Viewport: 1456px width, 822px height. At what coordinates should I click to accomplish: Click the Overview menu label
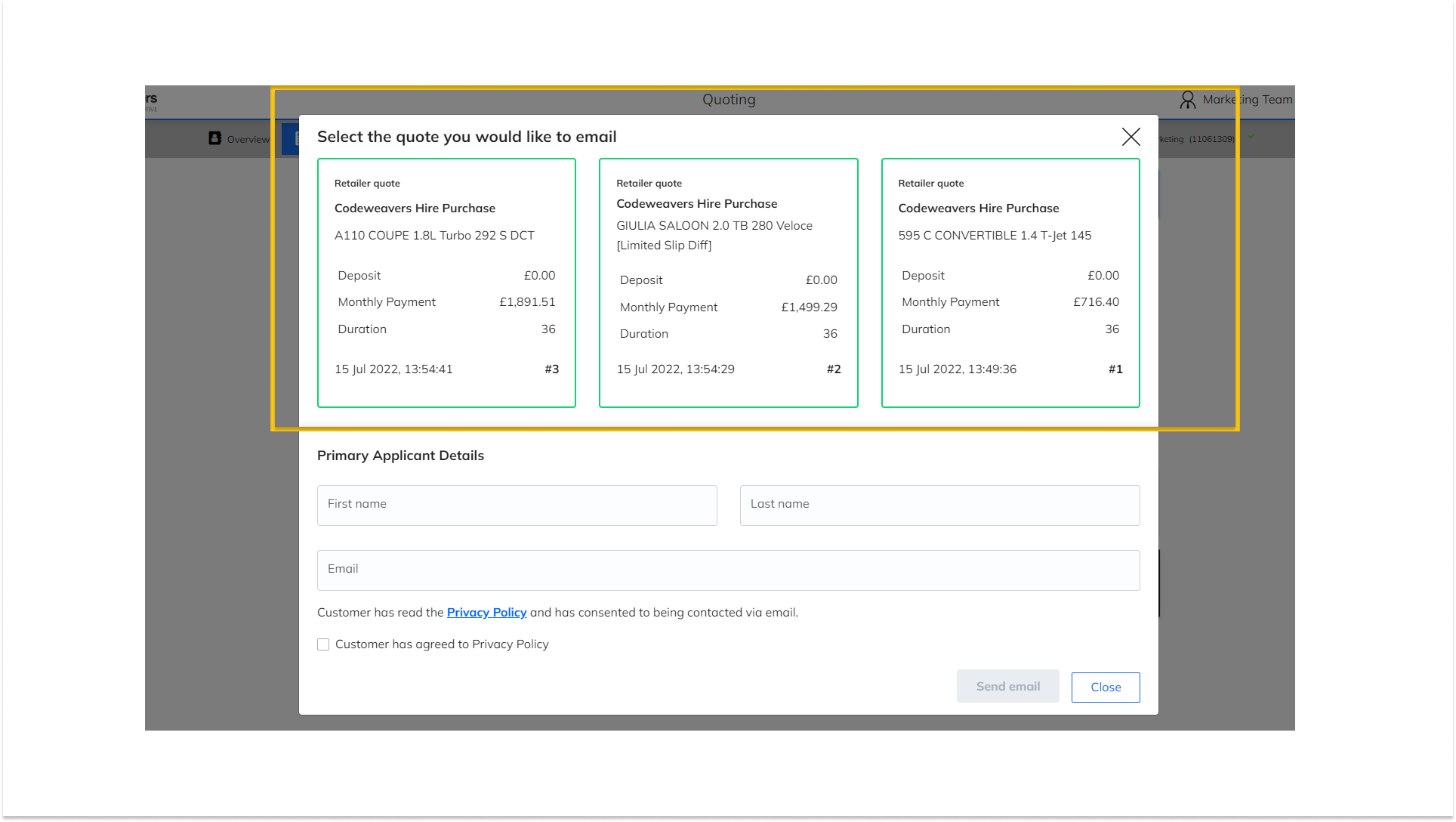pyautogui.click(x=248, y=139)
